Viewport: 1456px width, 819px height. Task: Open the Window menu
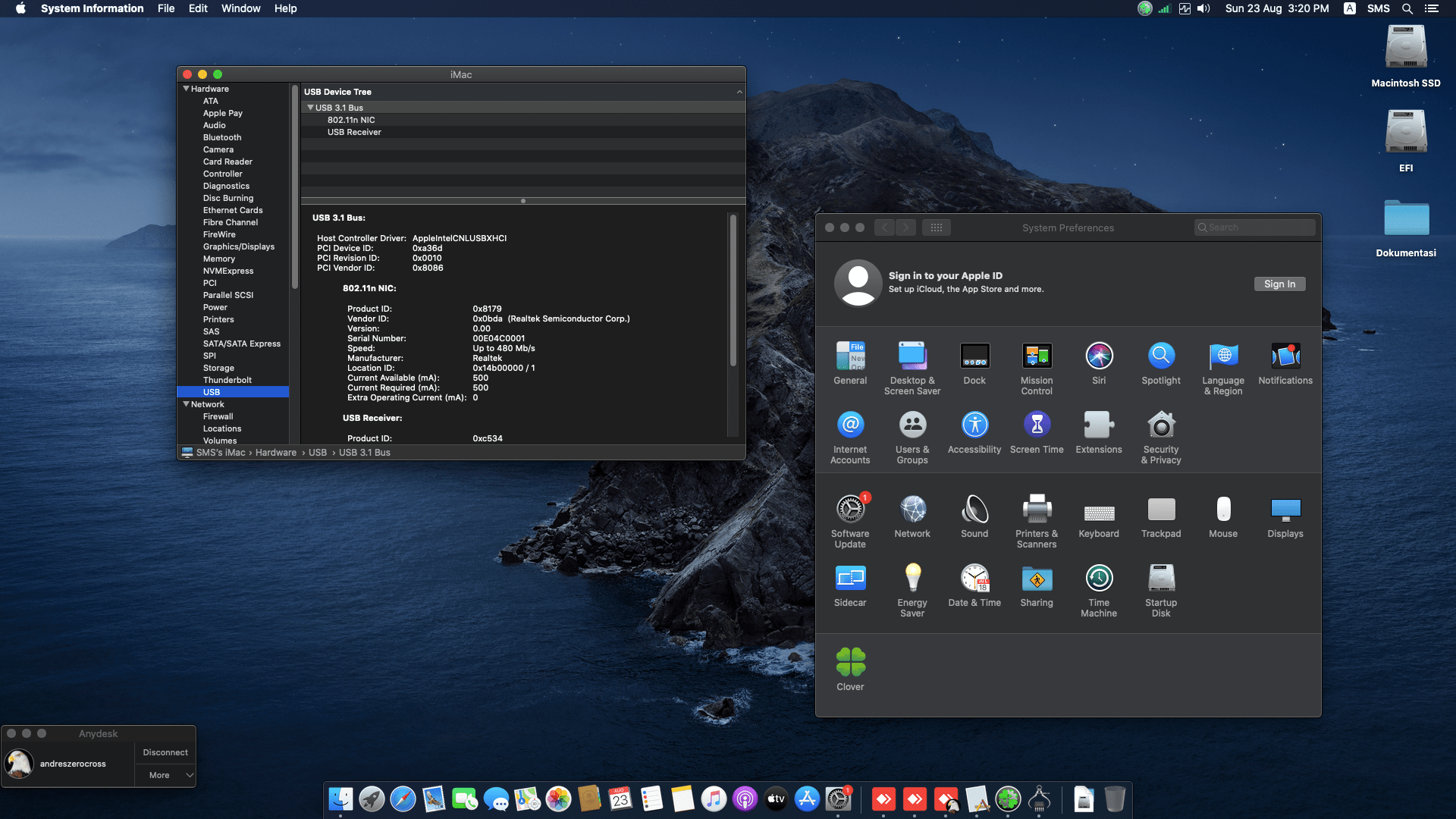(x=240, y=8)
